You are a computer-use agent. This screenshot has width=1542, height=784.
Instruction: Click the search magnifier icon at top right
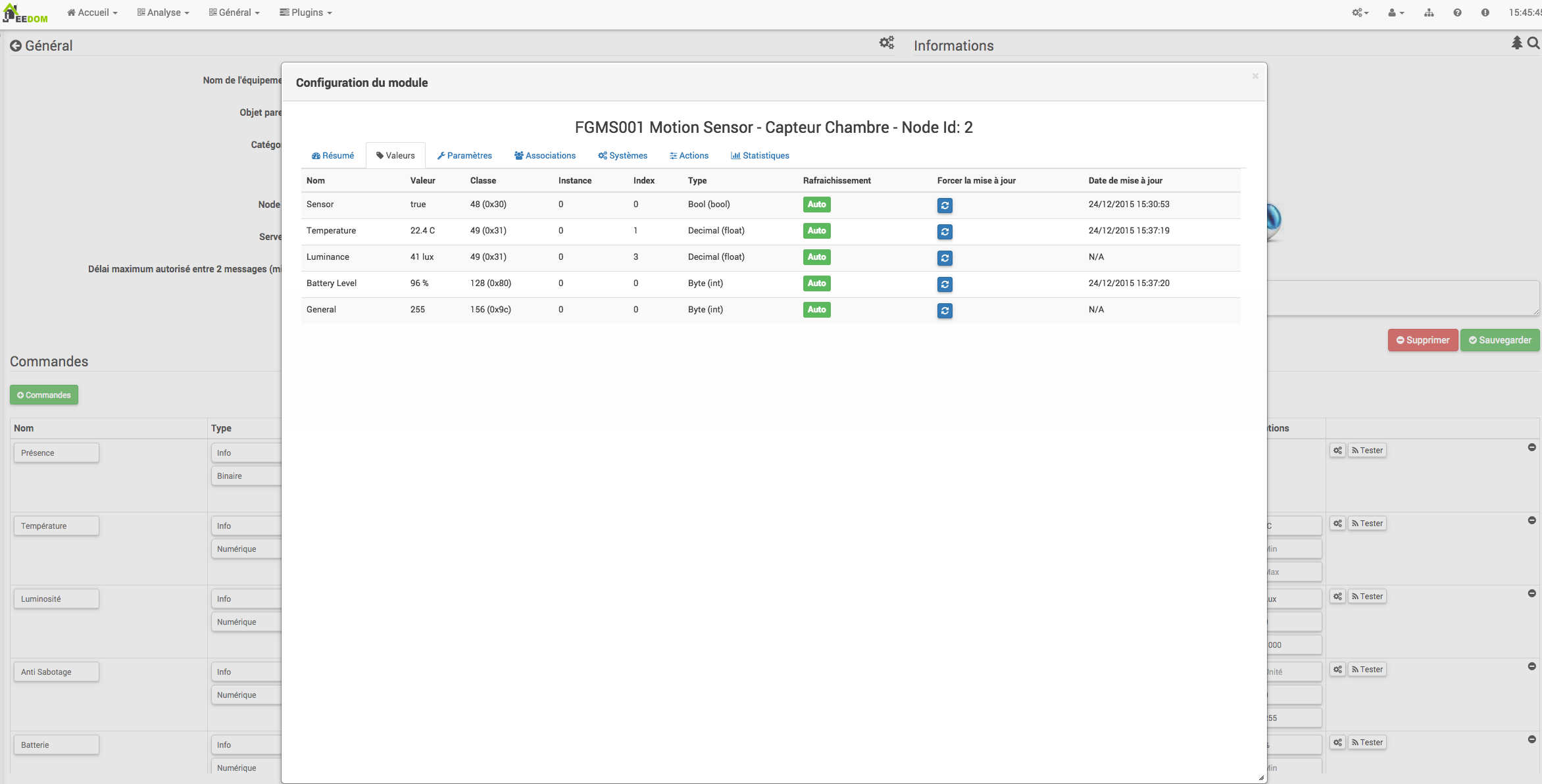pos(1533,43)
